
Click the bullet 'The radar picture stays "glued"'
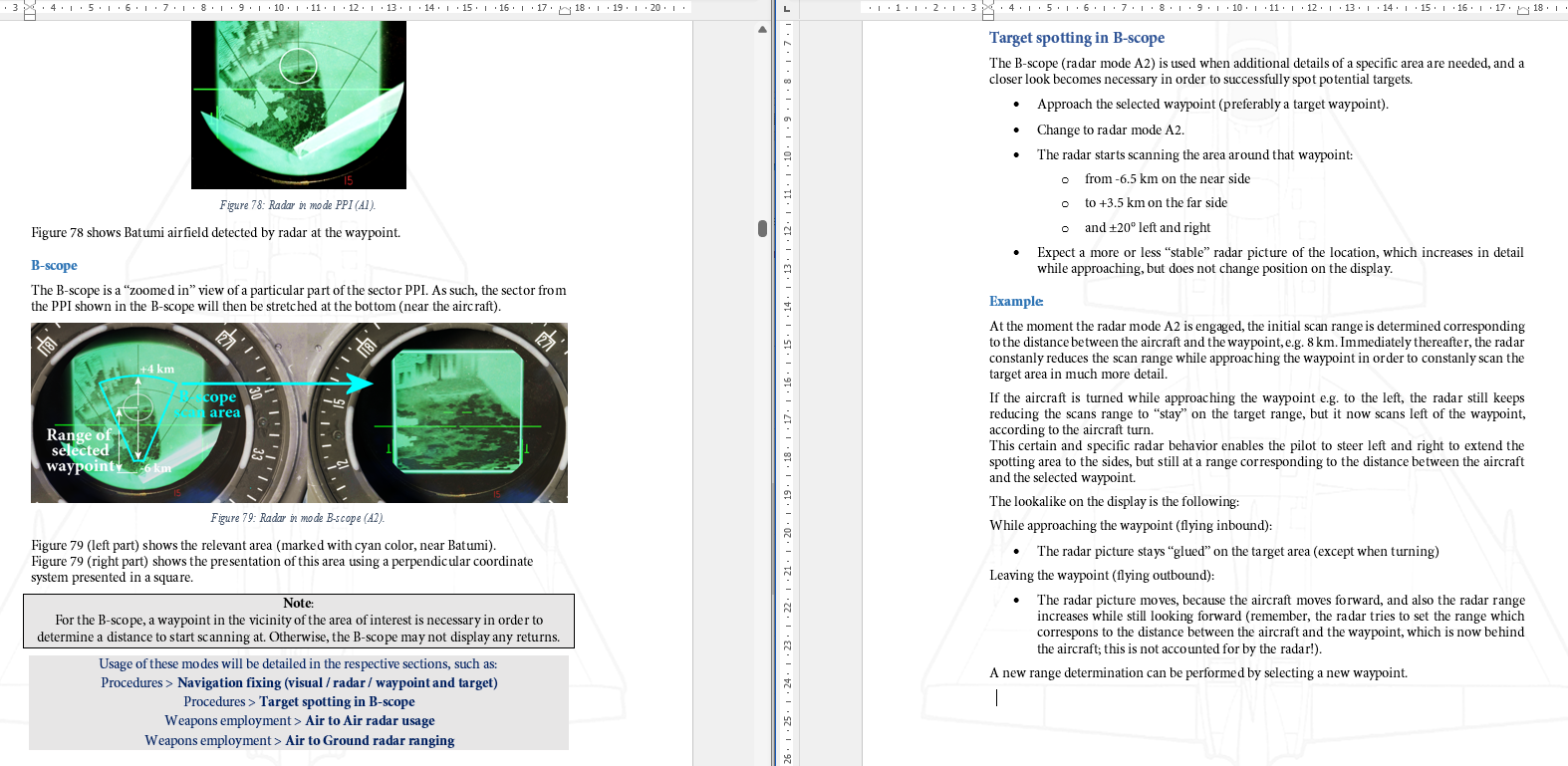coord(1237,551)
